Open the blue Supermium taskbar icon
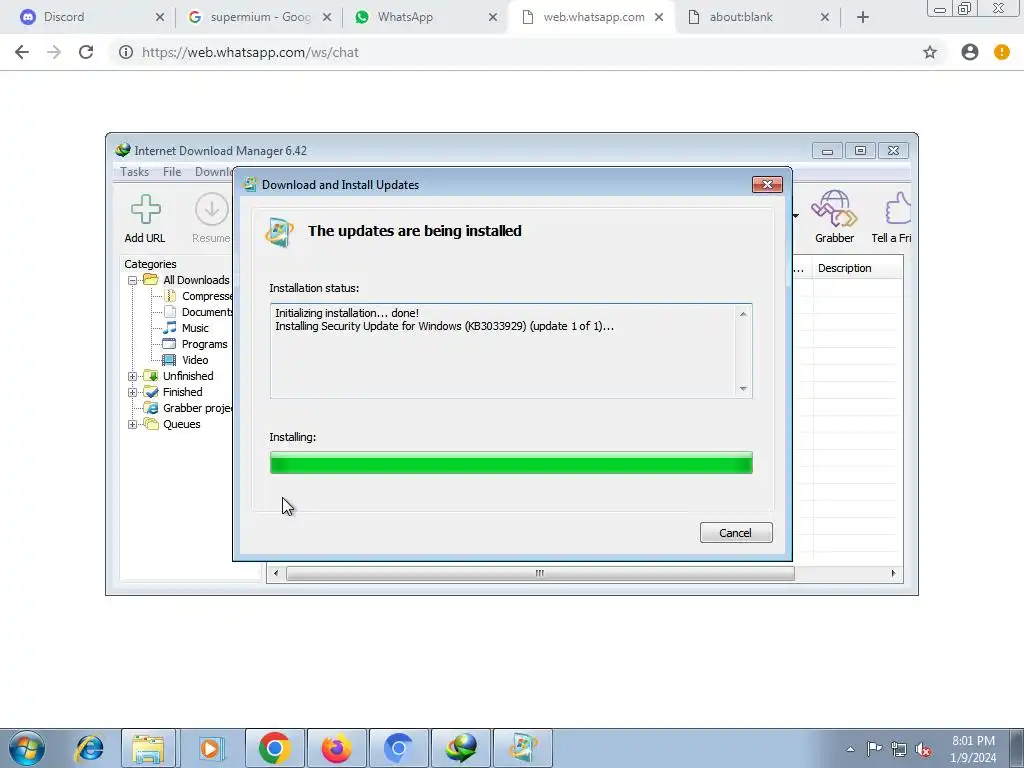Image resolution: width=1024 pixels, height=768 pixels. tap(399, 748)
